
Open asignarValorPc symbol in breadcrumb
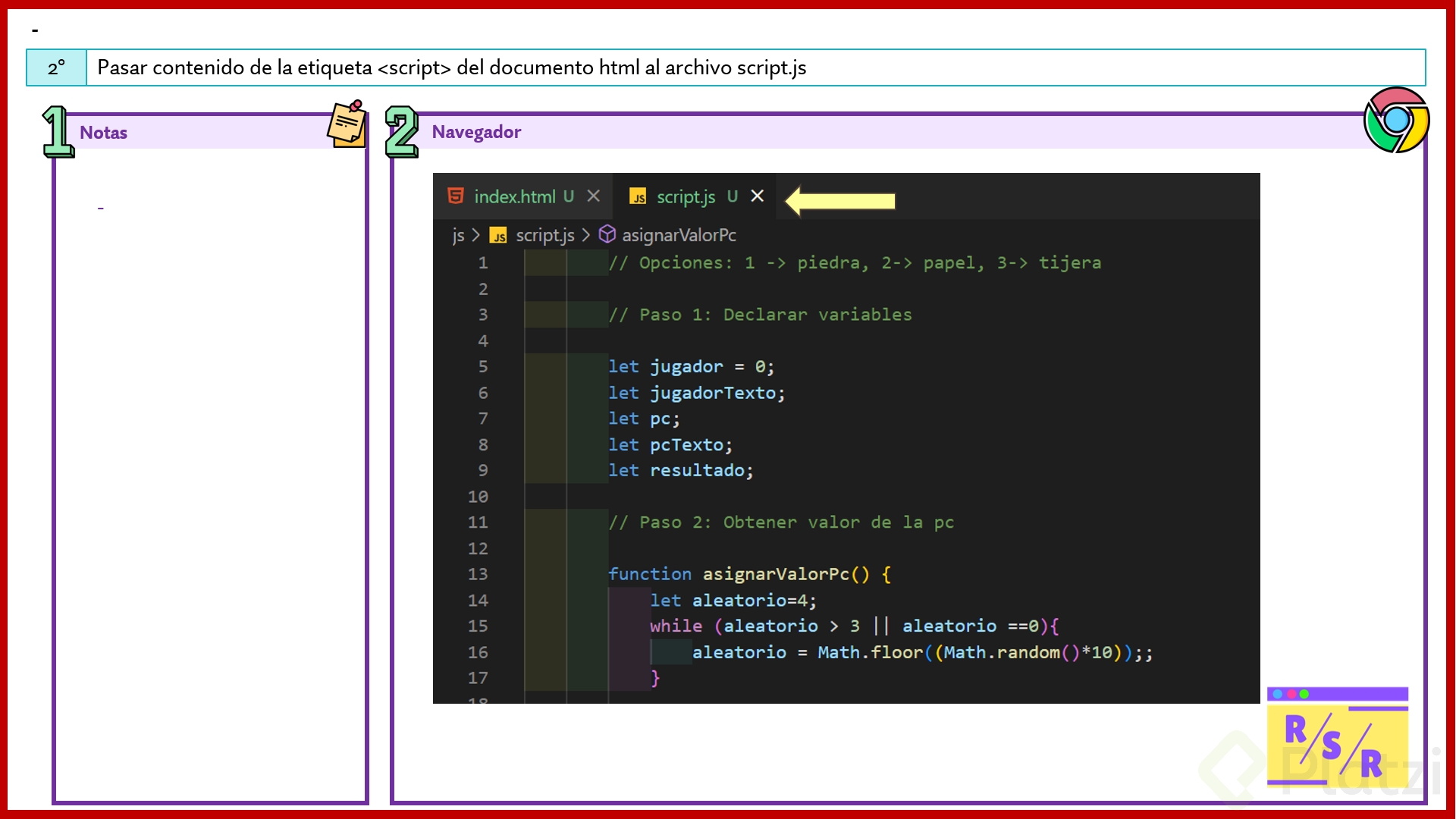click(x=679, y=235)
